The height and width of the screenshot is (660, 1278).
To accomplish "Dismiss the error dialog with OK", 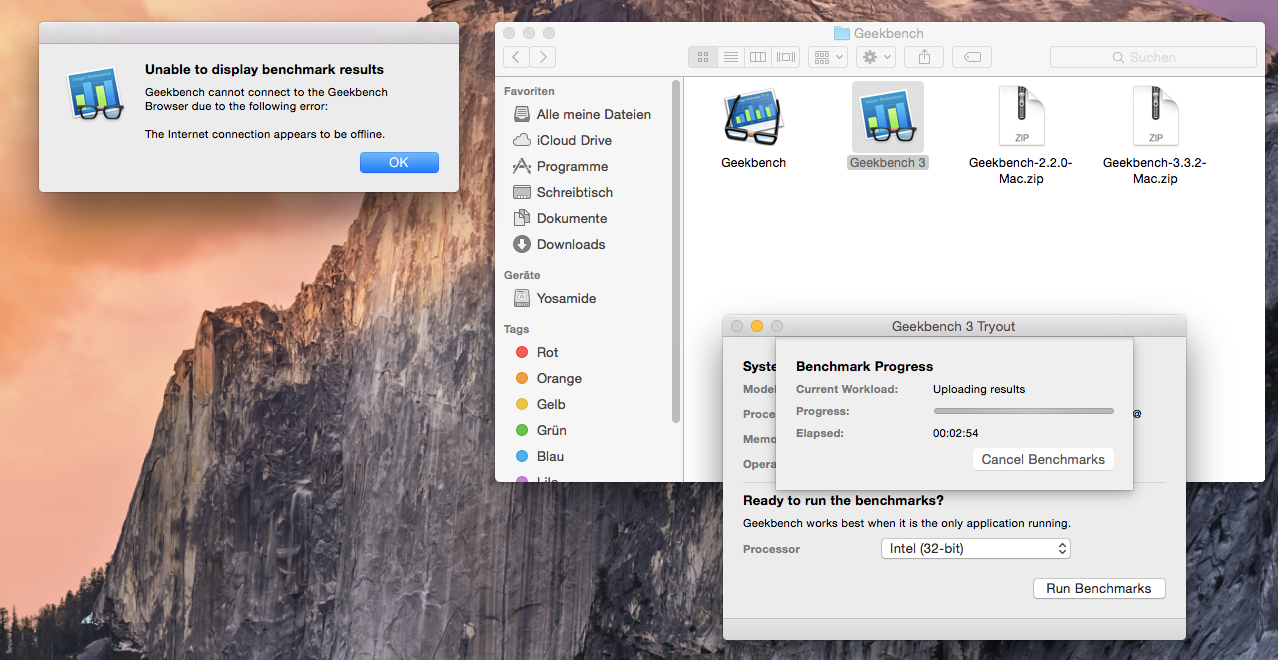I will tap(399, 162).
